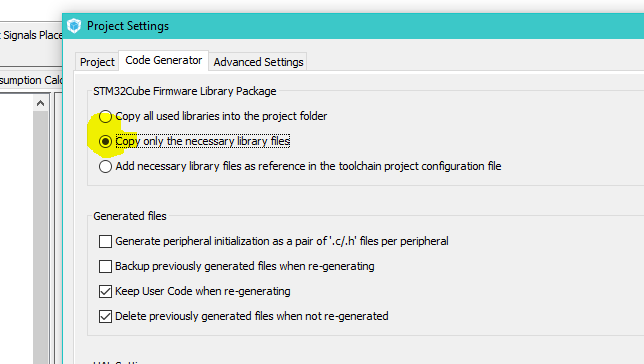644x364 pixels.
Task: Click 'Add necessary library files as reference' label text
Action: 308,166
